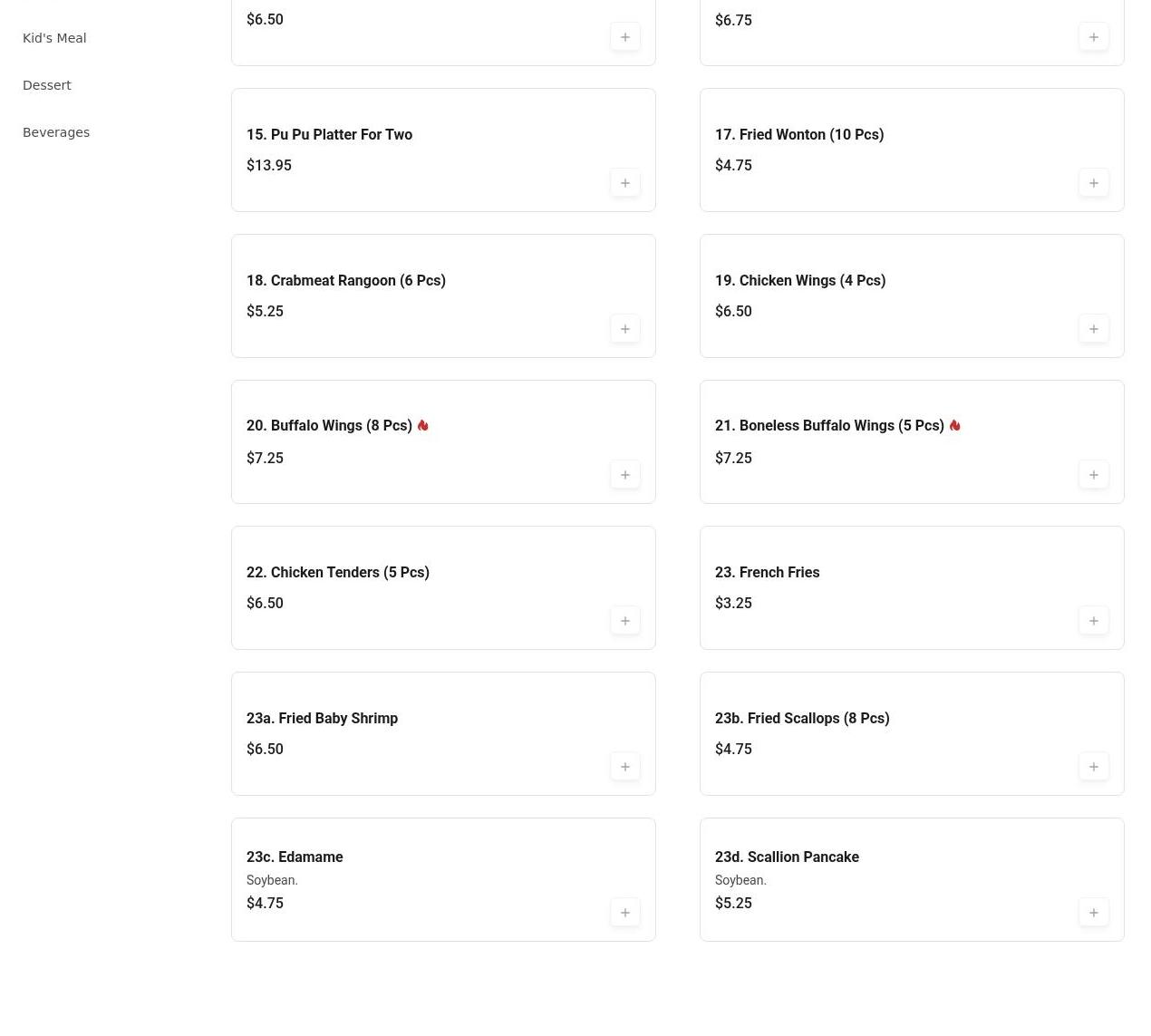Image resolution: width=1151 pixels, height=1036 pixels.
Task: Click plus icon for Crabmeat Rangoon
Action: [x=625, y=329]
